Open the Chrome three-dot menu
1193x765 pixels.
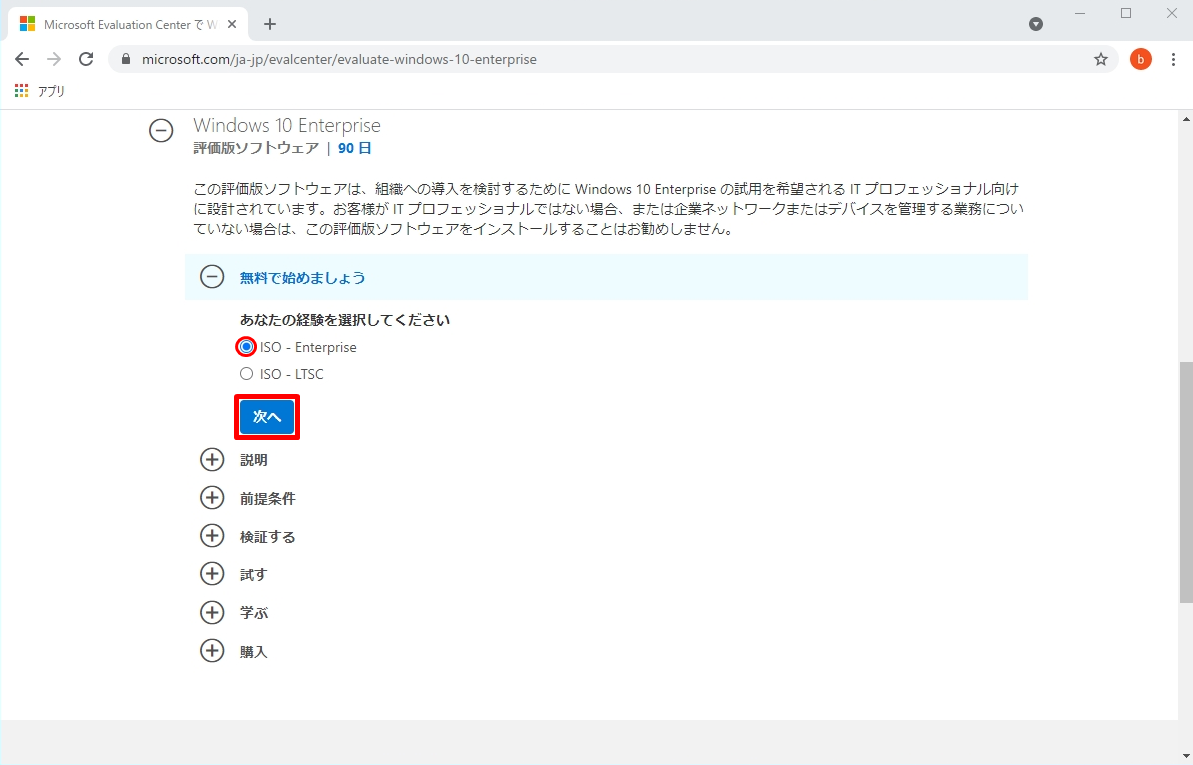[1172, 59]
